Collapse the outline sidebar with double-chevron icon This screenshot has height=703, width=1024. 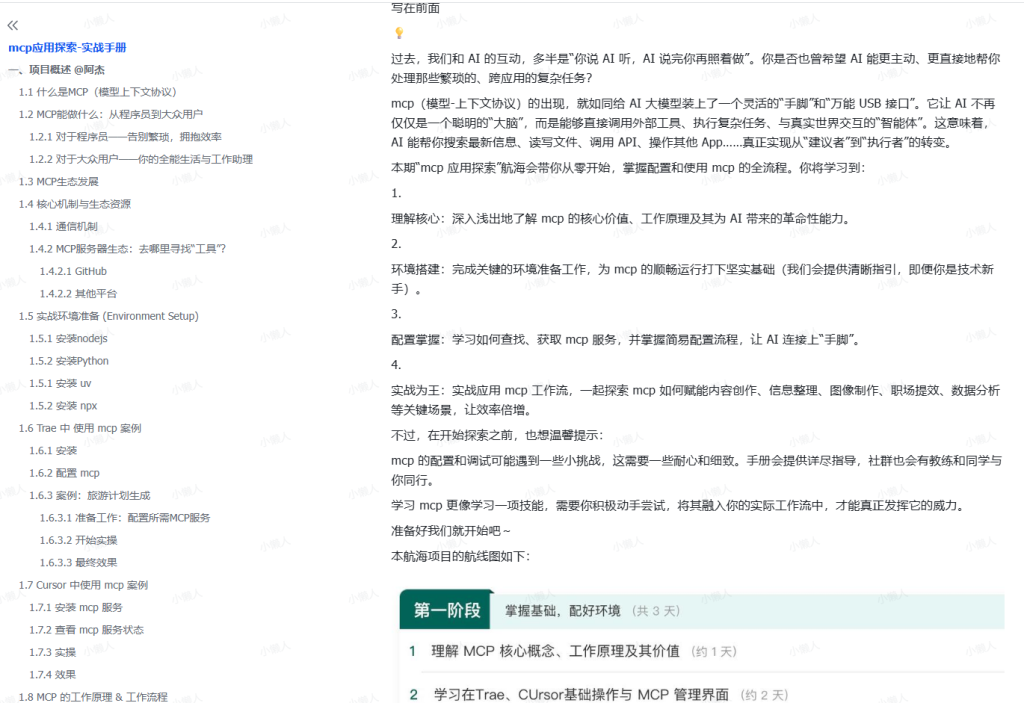pyautogui.click(x=12, y=25)
